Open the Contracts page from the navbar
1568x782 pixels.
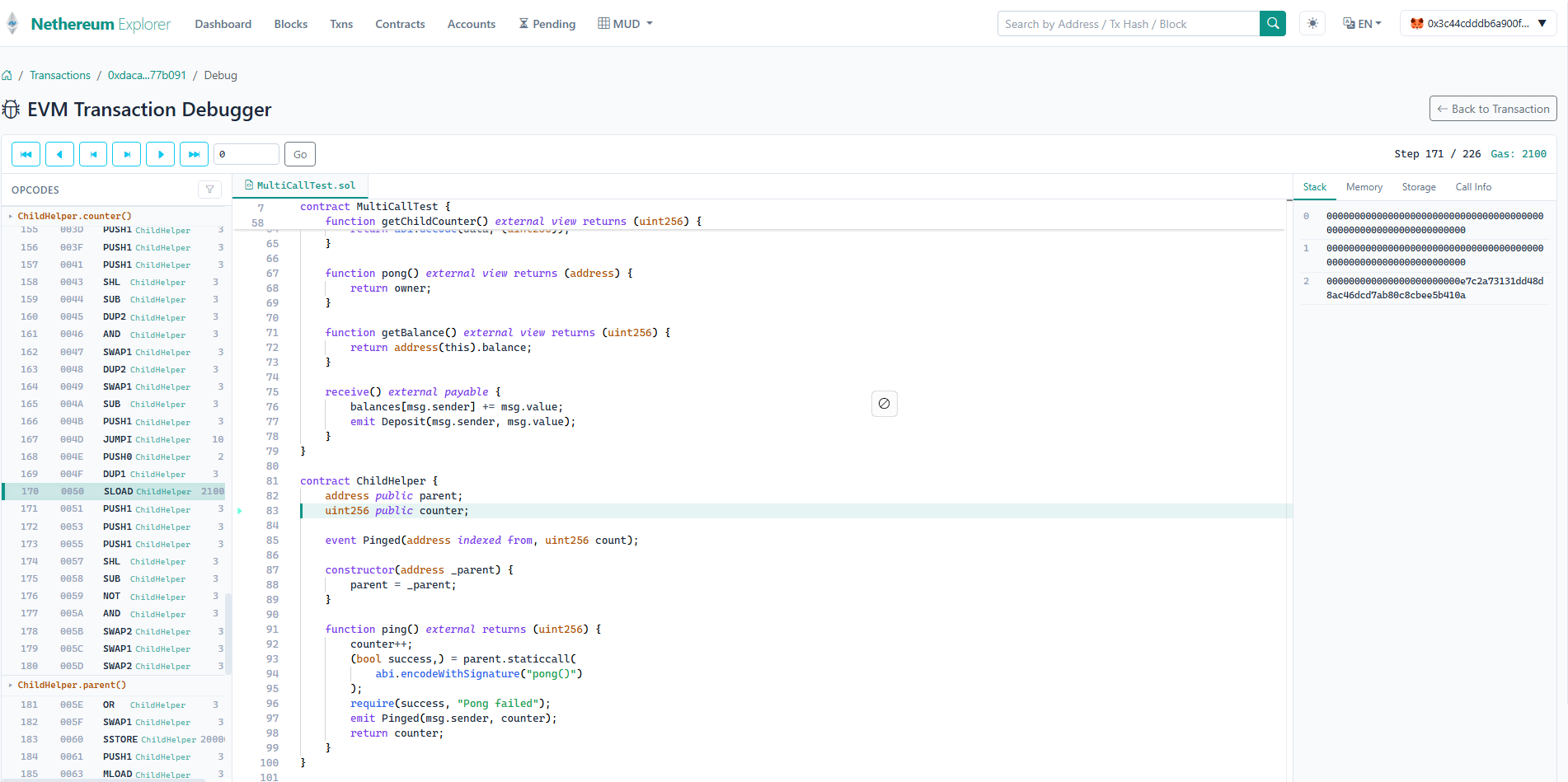400,24
